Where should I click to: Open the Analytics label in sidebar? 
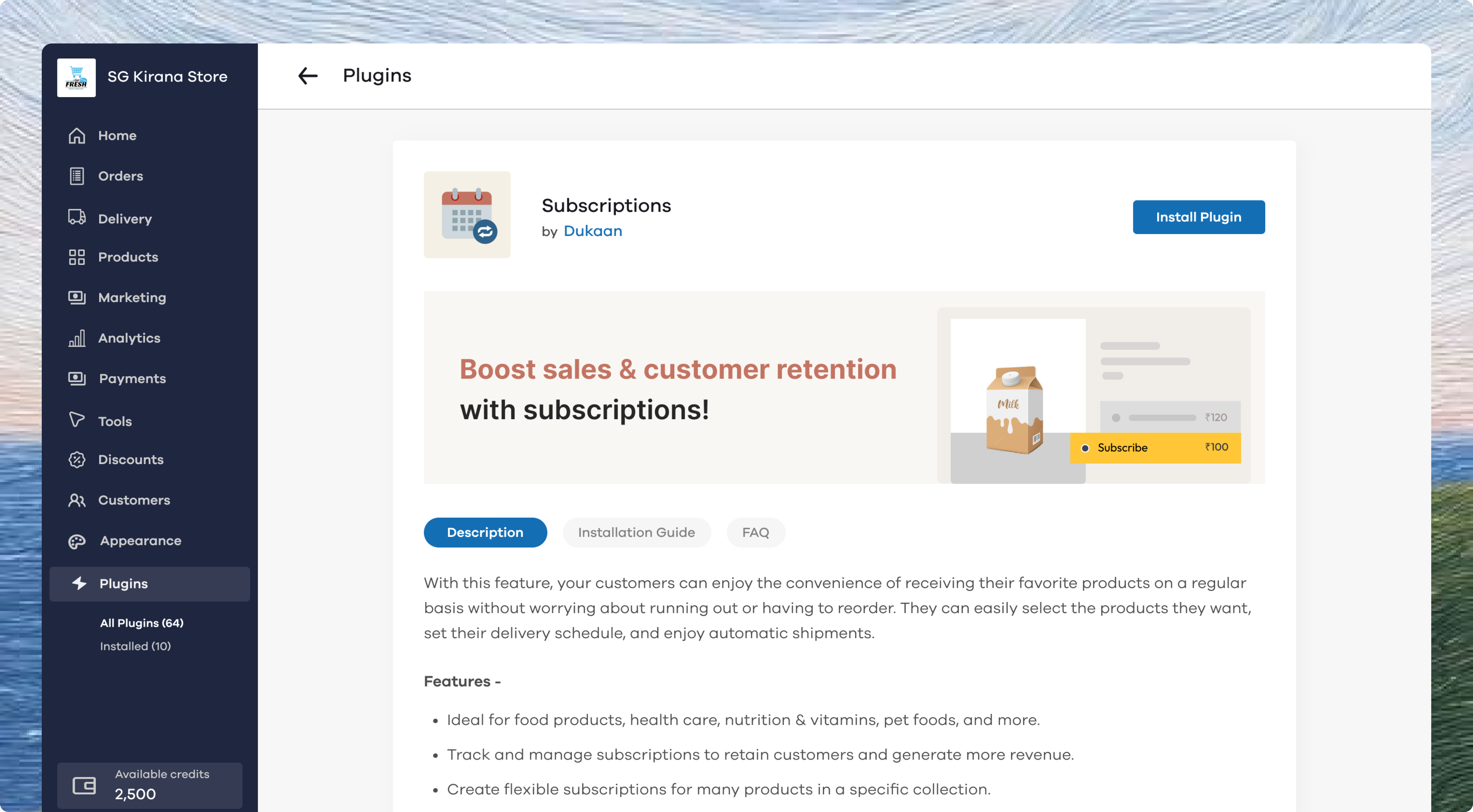(129, 338)
